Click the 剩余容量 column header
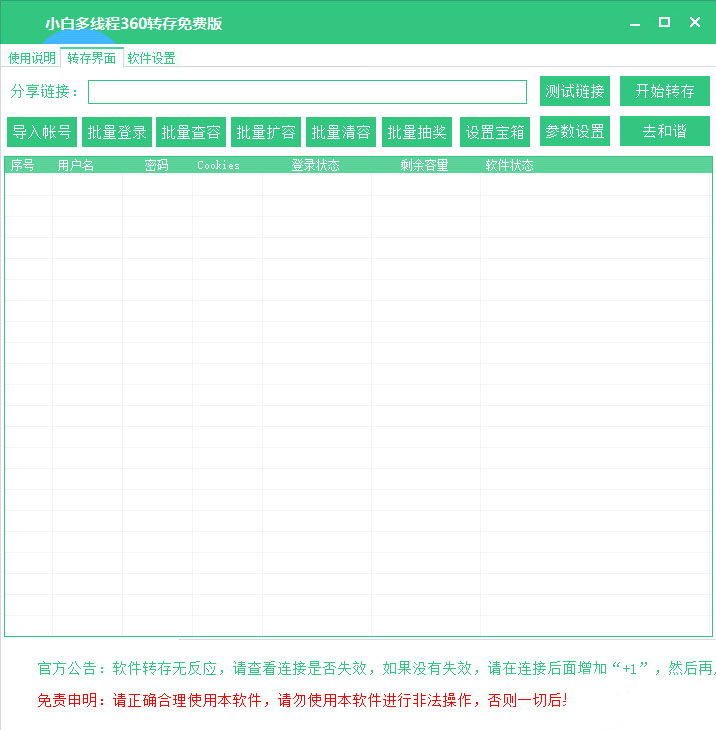This screenshot has width=716, height=730. click(x=425, y=165)
